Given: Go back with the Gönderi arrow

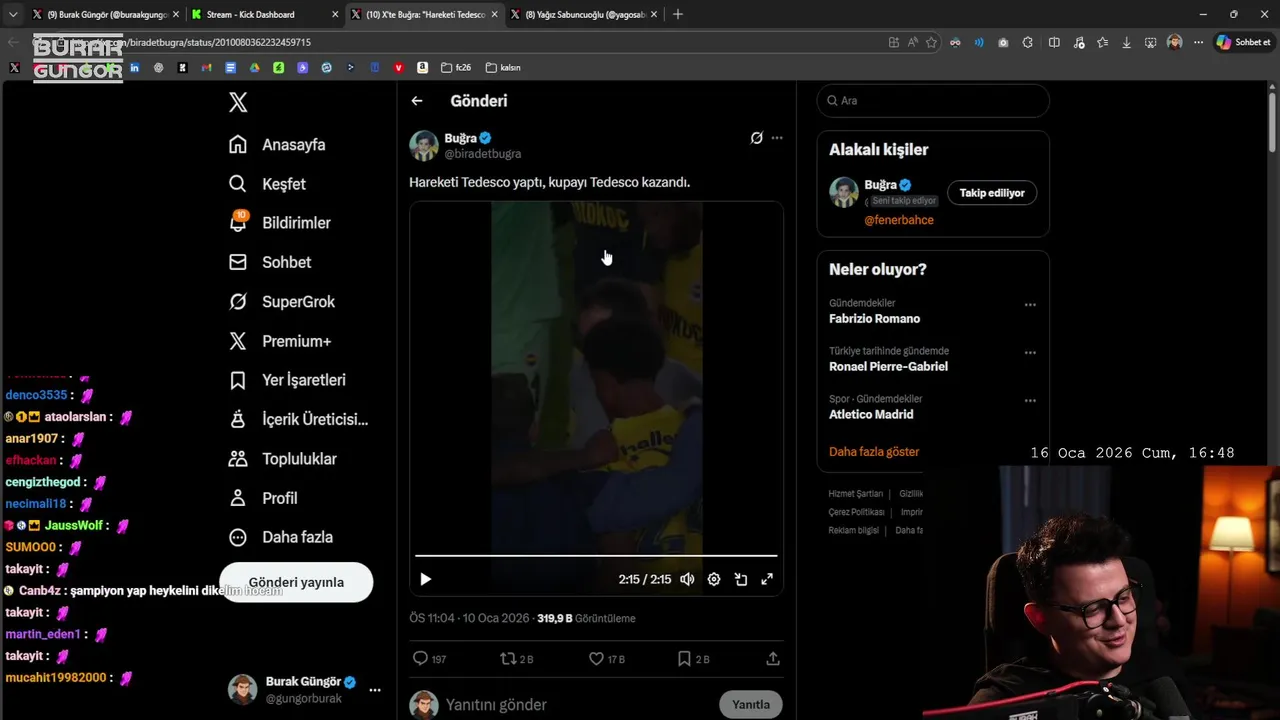Looking at the screenshot, I should (417, 101).
